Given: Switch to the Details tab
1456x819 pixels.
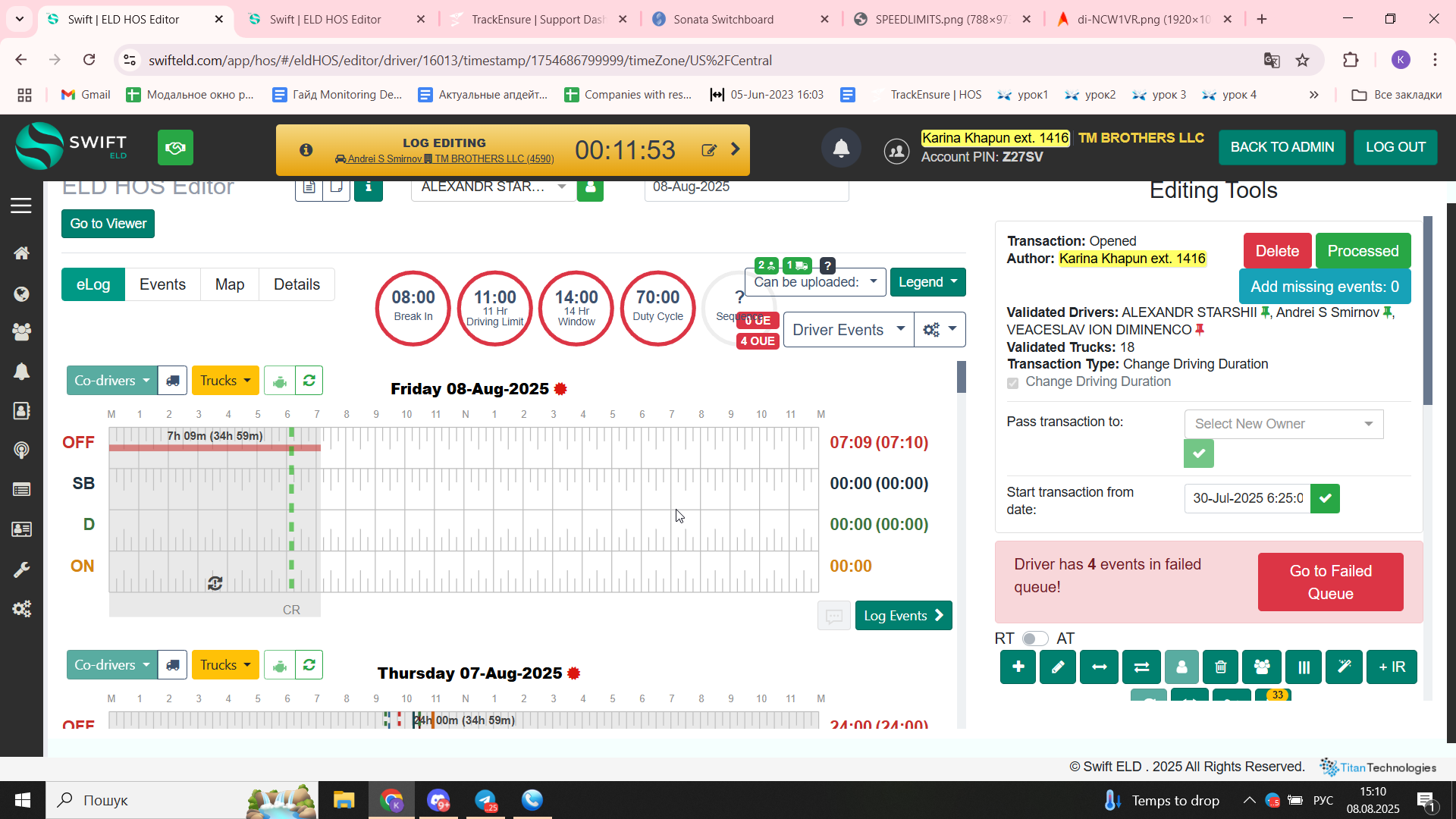Looking at the screenshot, I should pyautogui.click(x=297, y=284).
